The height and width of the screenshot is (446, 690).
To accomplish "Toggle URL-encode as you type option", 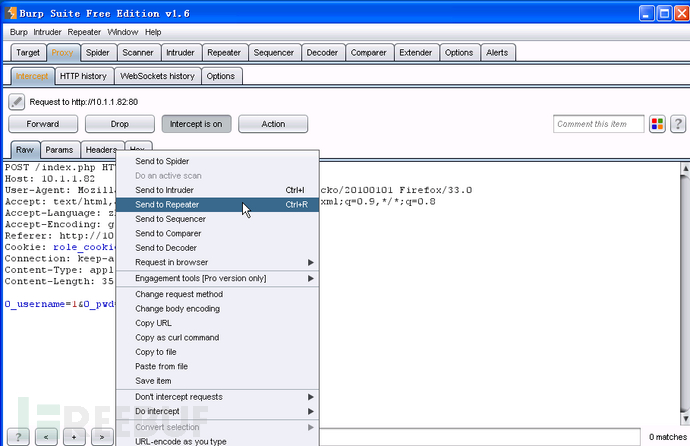I will pos(217,441).
